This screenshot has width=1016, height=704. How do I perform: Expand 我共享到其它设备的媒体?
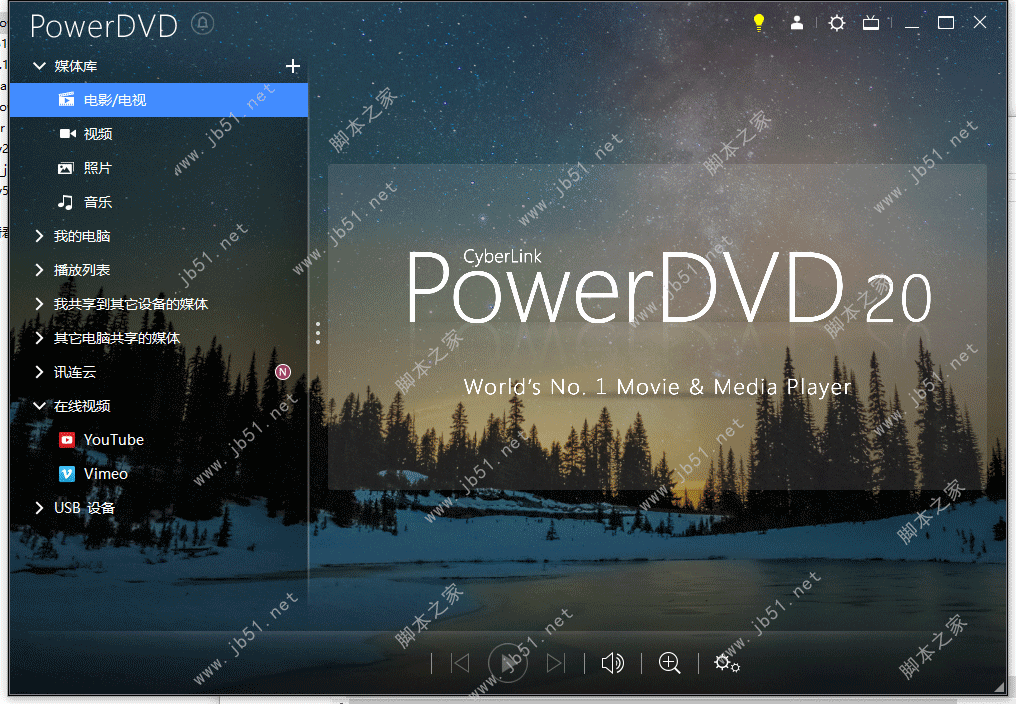point(40,304)
